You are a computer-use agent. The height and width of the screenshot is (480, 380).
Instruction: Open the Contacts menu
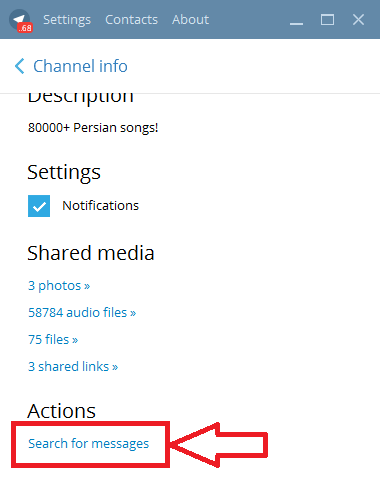131,20
